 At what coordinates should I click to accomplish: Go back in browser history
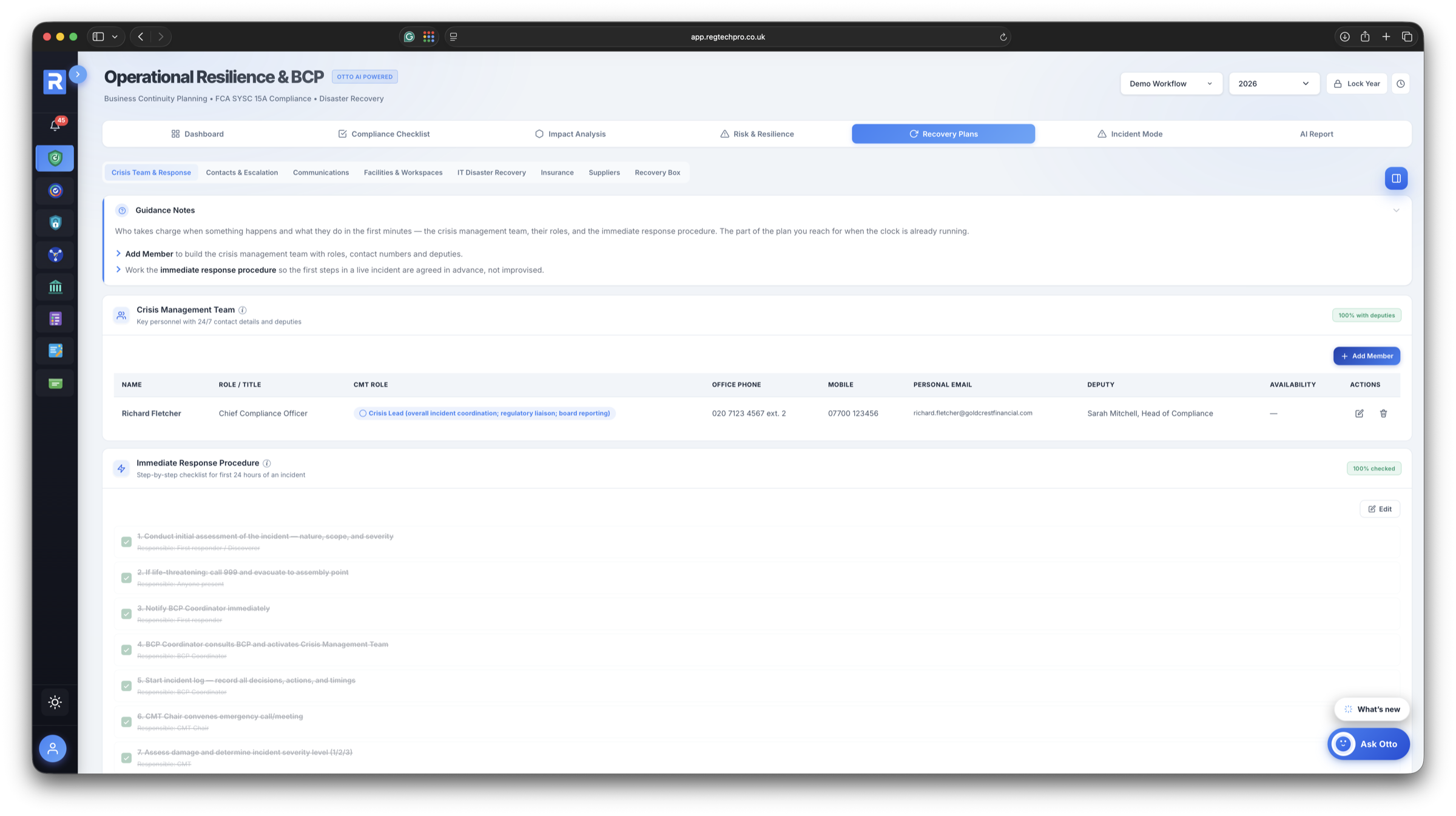pyautogui.click(x=141, y=37)
